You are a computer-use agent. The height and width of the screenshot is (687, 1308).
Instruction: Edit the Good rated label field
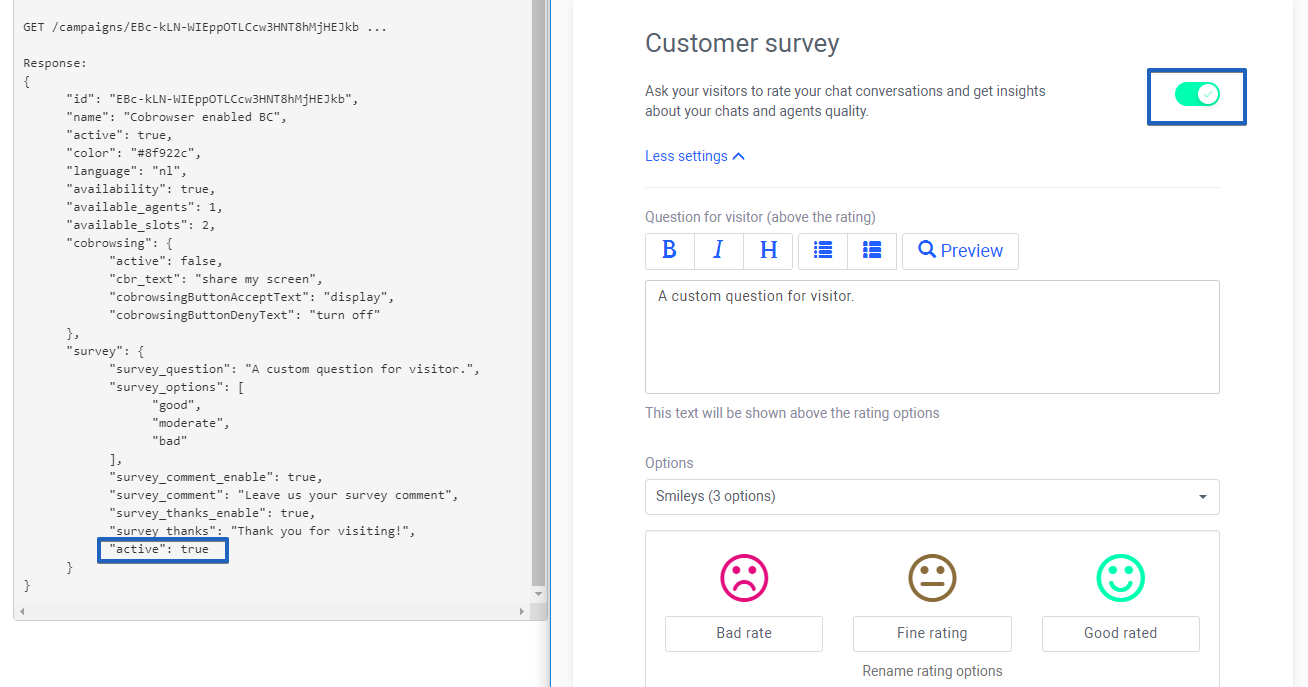point(1120,633)
